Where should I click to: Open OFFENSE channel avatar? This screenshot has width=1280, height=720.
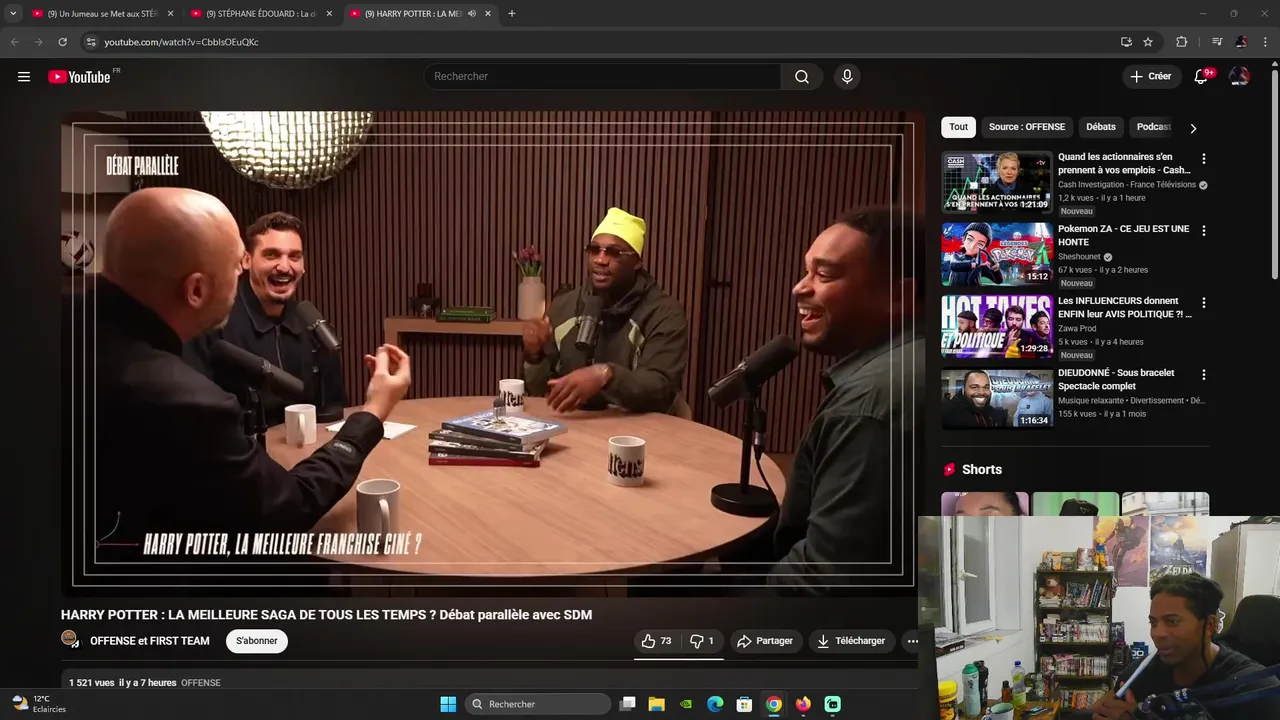point(70,639)
